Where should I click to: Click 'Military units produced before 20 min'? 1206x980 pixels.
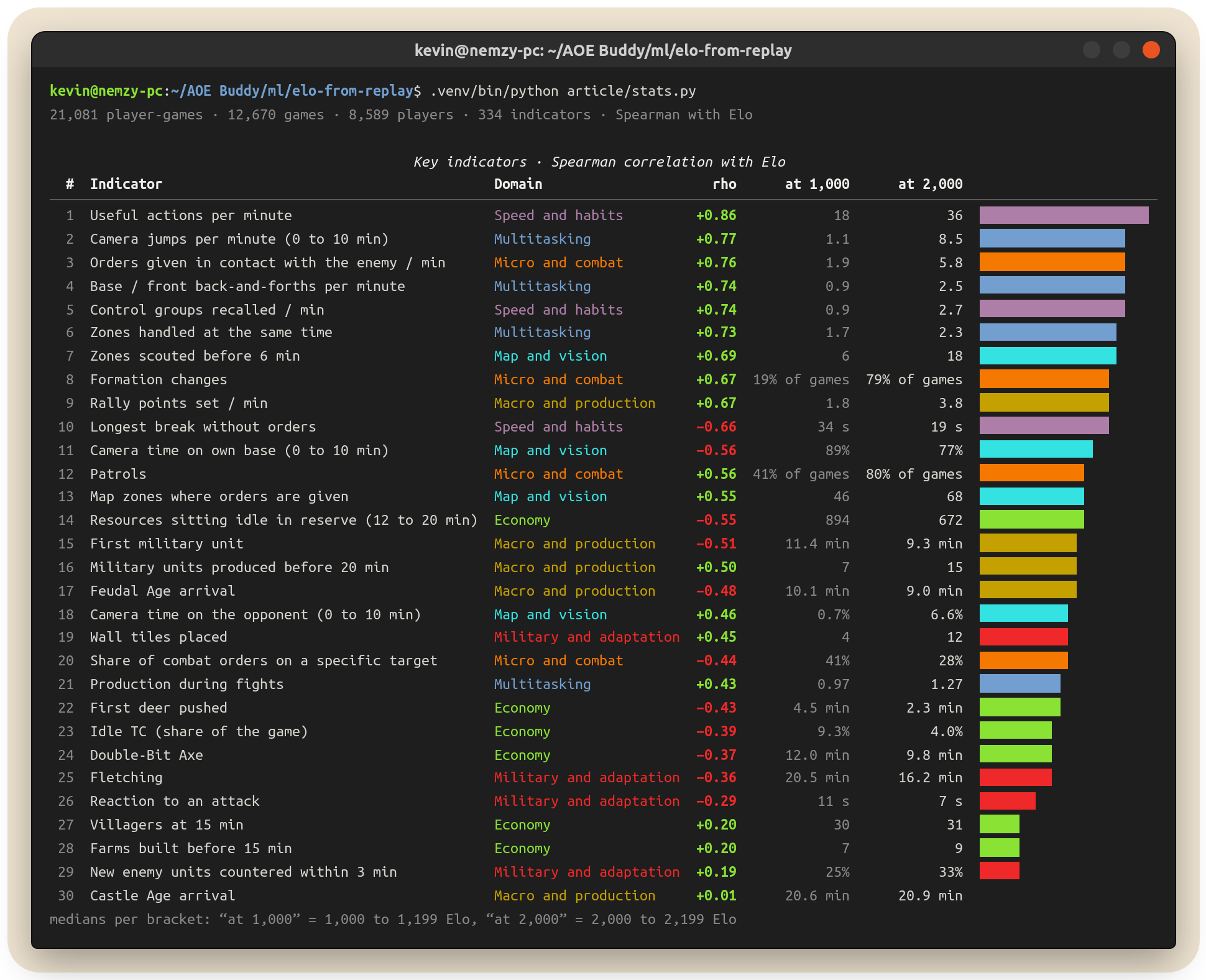(239, 567)
